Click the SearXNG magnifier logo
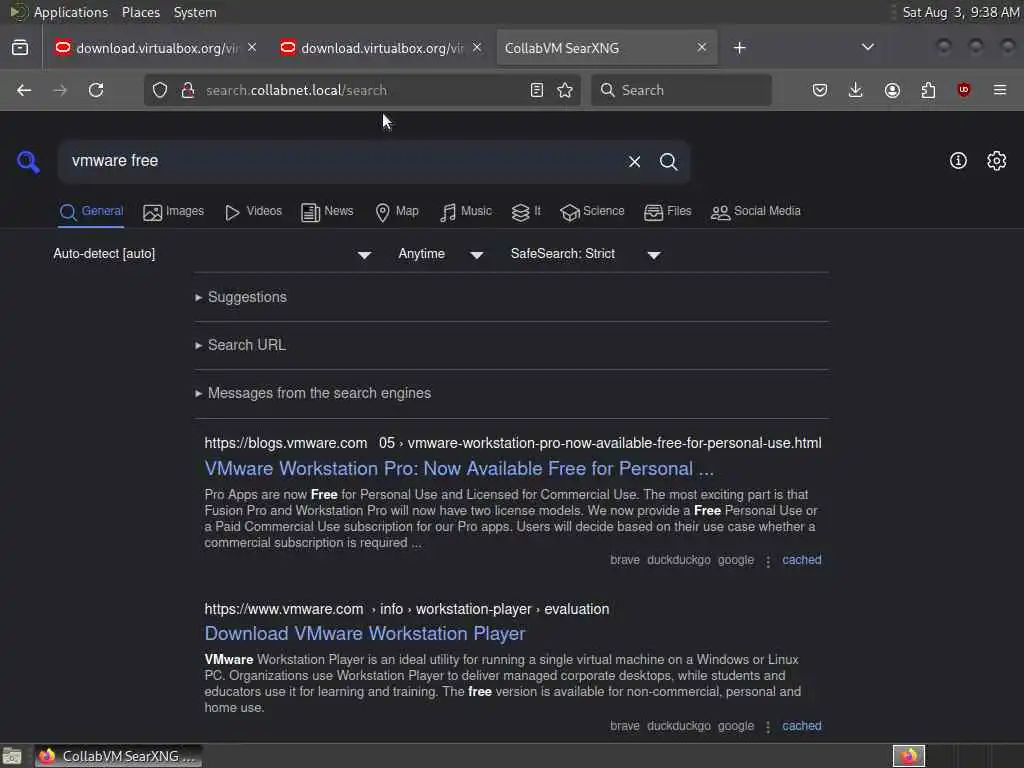This screenshot has width=1024, height=768. [x=28, y=161]
